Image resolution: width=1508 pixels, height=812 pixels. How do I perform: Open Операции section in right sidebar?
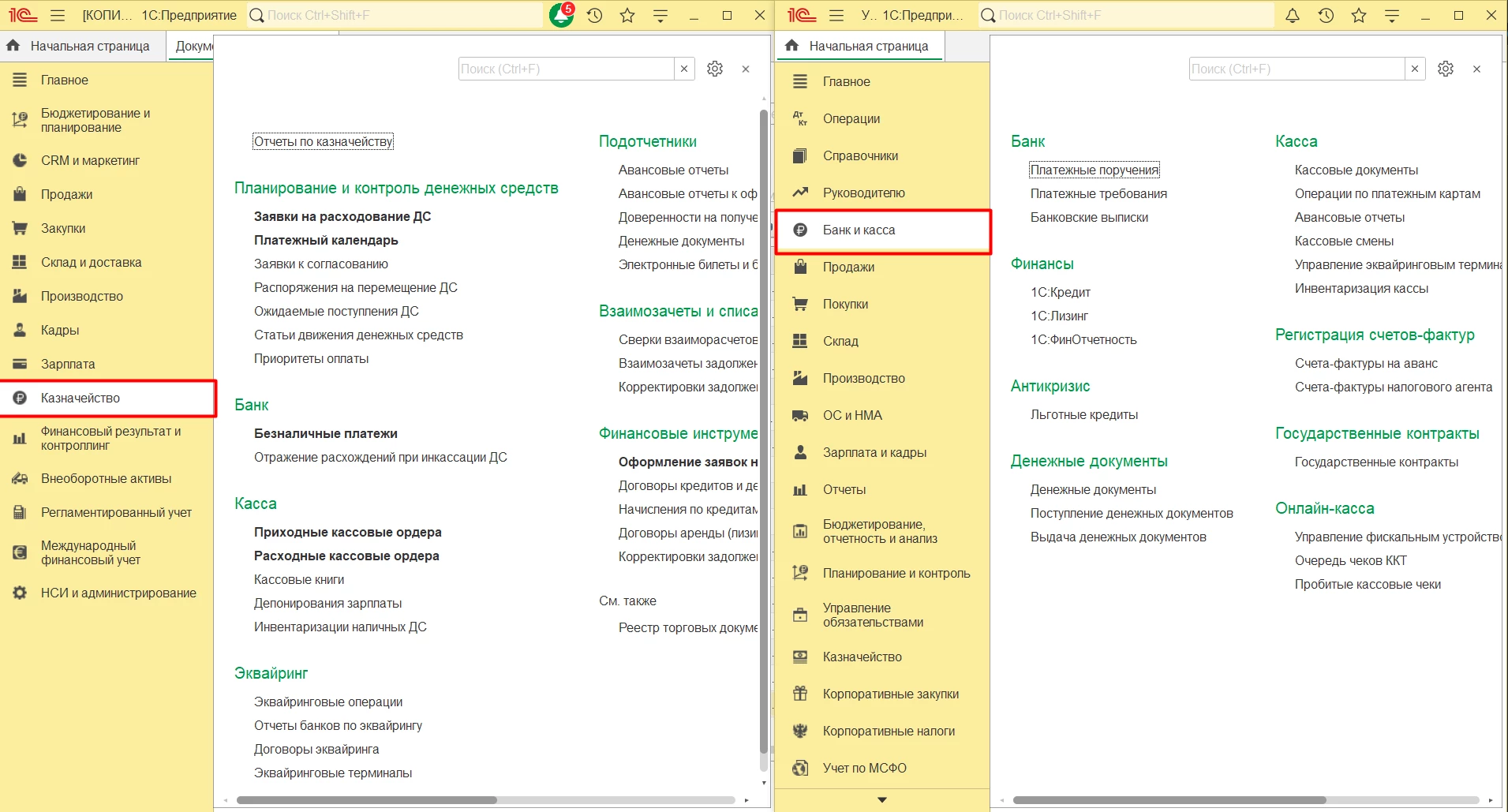pos(882,118)
